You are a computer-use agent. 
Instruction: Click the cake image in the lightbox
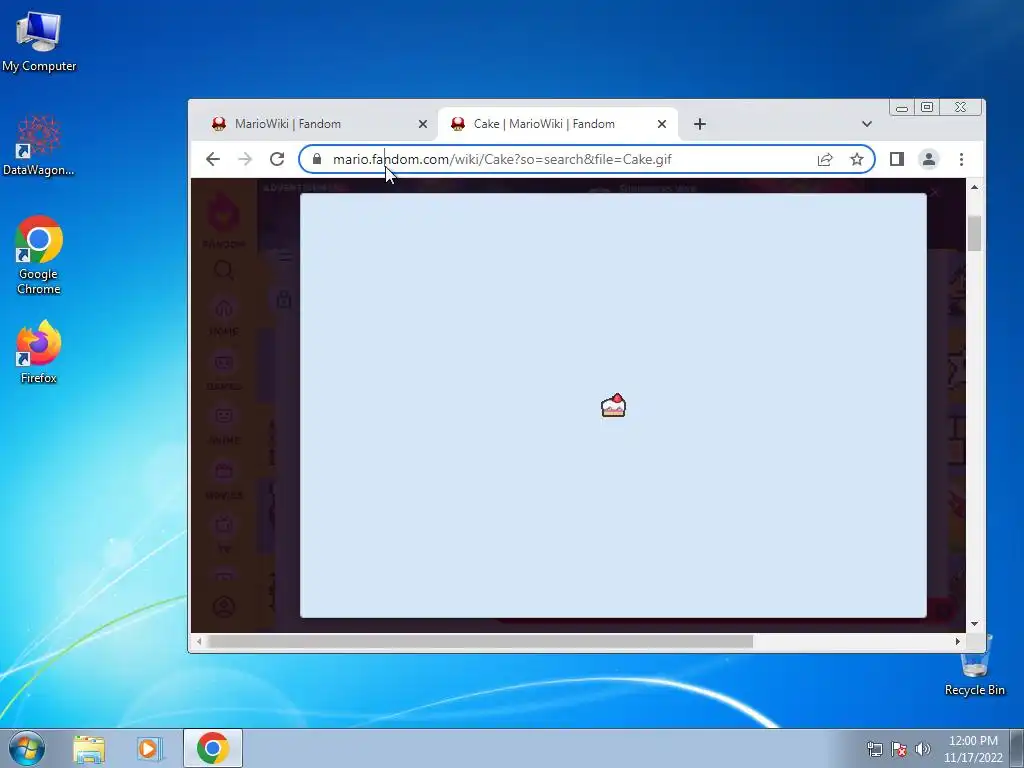(x=613, y=406)
